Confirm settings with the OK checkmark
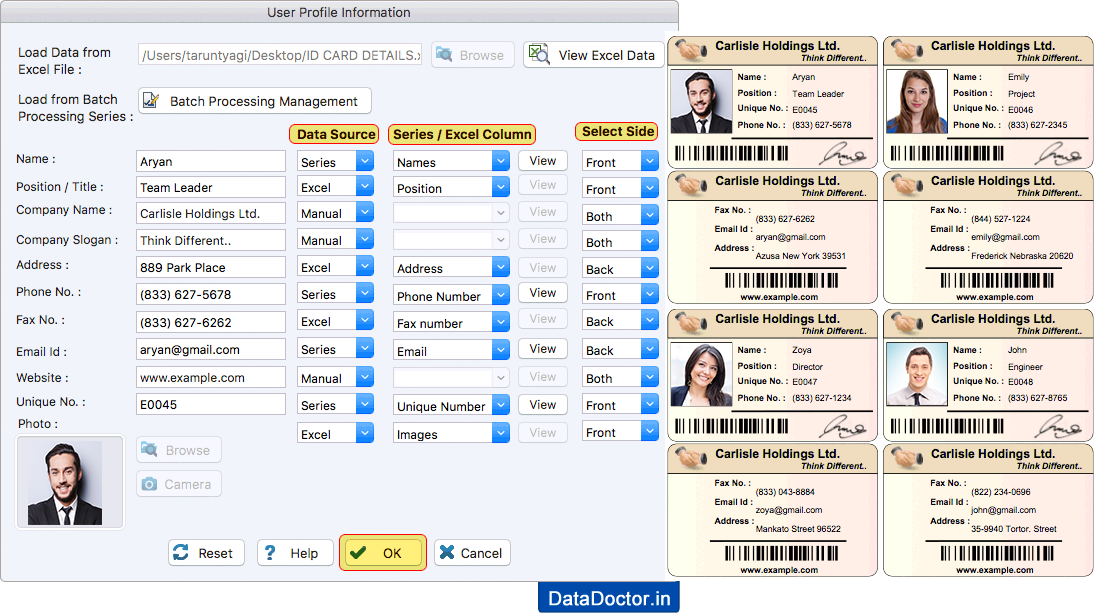 tap(382, 552)
